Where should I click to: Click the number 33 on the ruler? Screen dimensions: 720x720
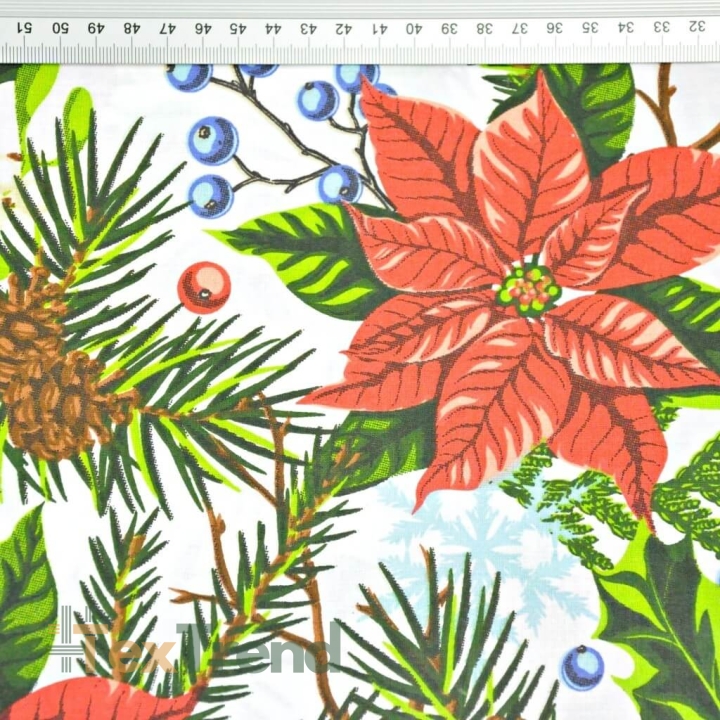point(662,27)
